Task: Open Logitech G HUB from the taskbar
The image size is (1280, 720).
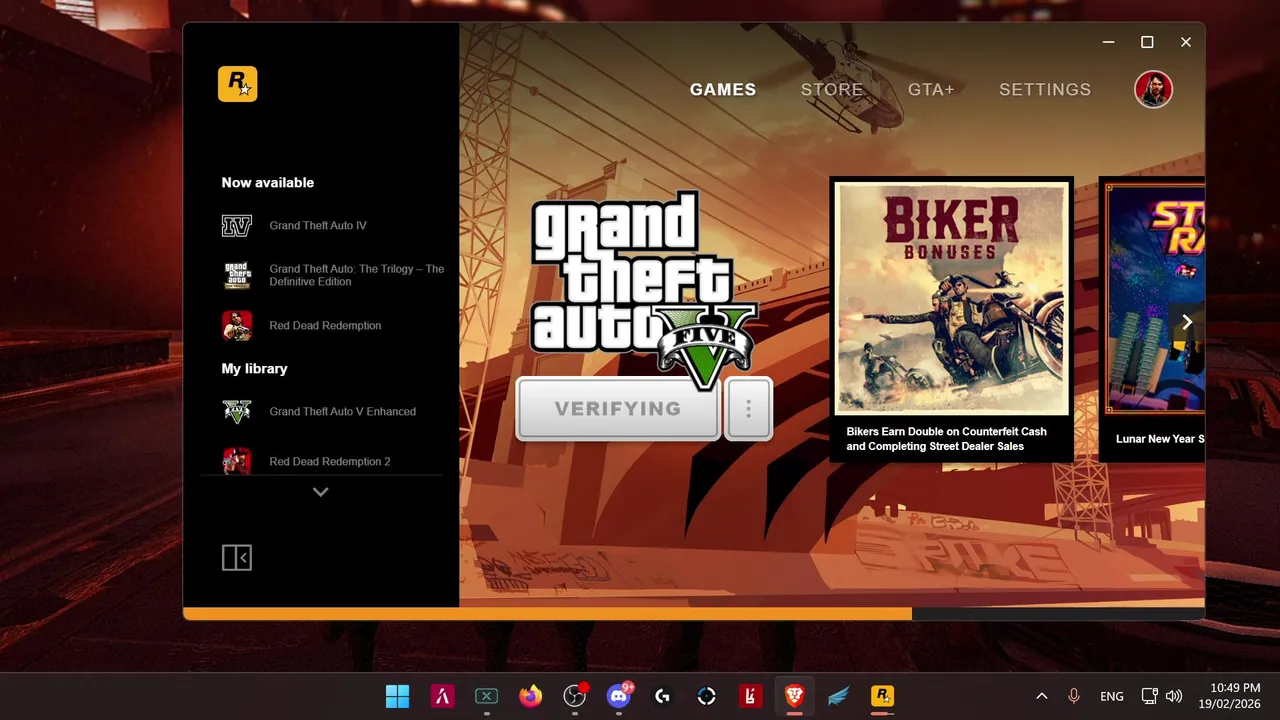Action: (662, 696)
